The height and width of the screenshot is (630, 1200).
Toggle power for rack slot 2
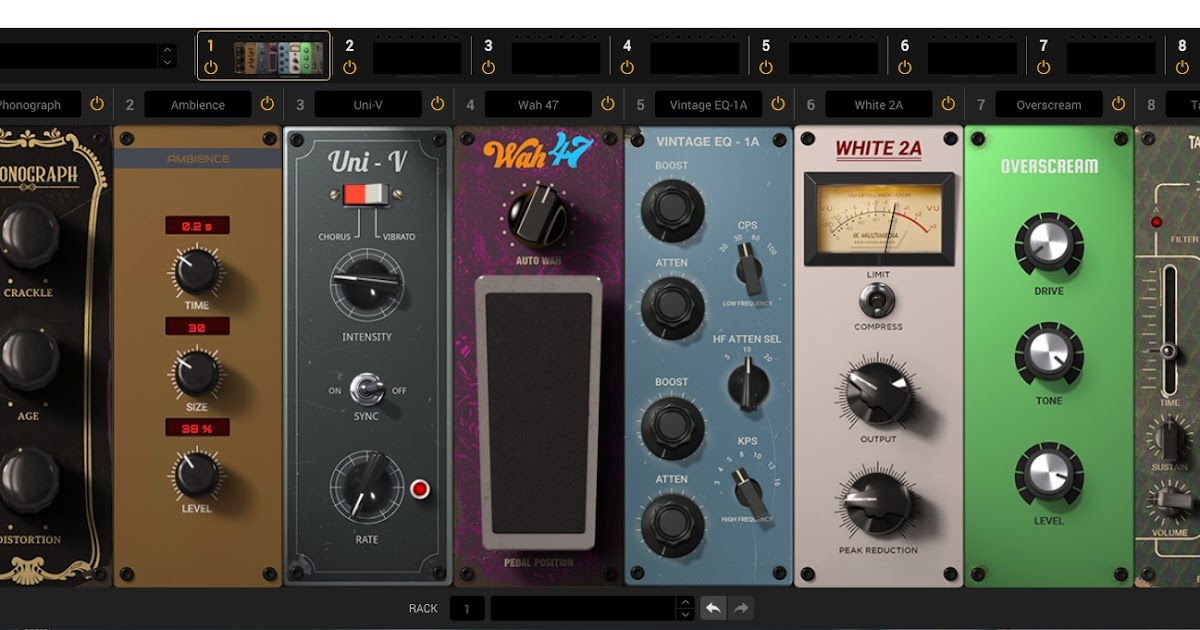tap(349, 67)
